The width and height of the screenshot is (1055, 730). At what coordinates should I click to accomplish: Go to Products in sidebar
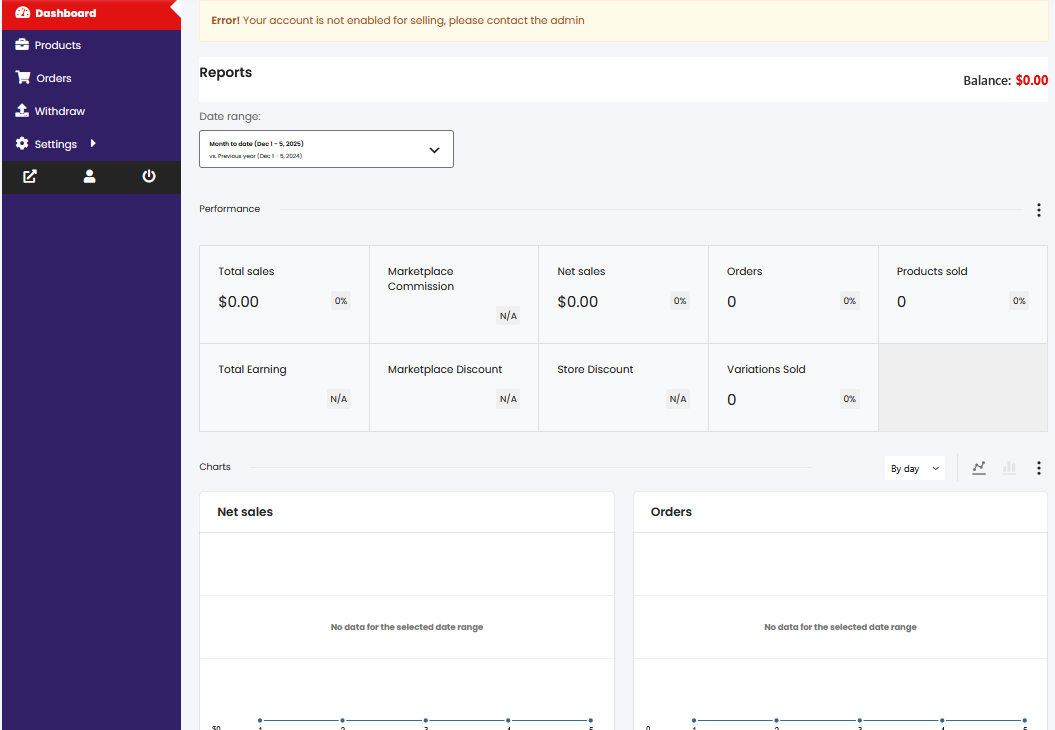pyautogui.click(x=57, y=45)
